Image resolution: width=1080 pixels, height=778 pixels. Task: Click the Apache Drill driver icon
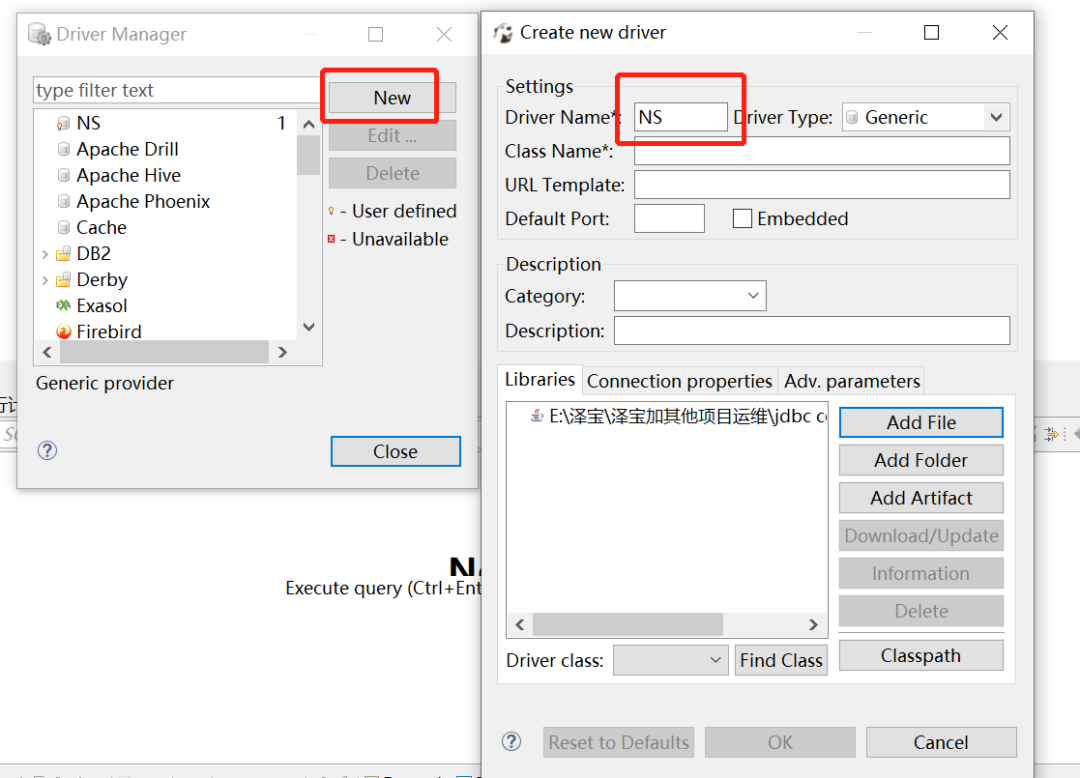coord(63,149)
